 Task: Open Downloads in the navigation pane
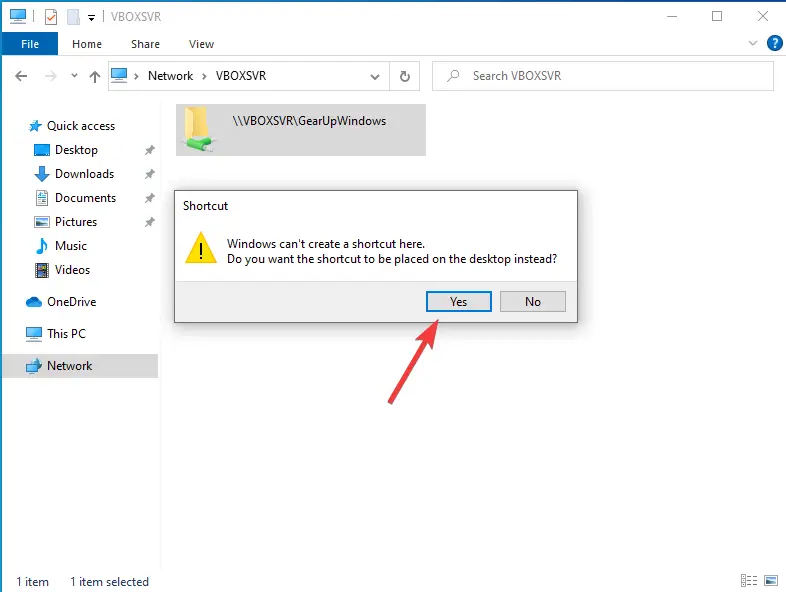click(x=85, y=174)
